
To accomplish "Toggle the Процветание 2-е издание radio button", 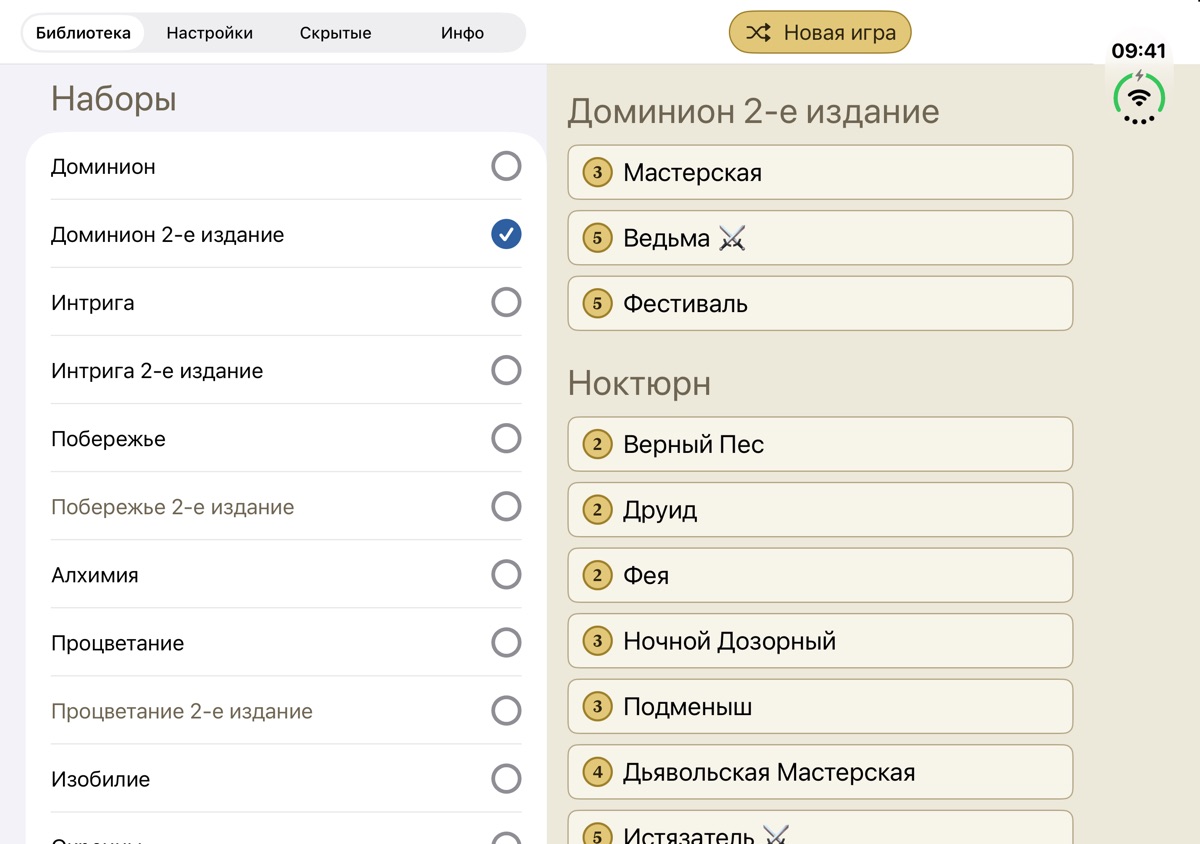I will pos(506,710).
